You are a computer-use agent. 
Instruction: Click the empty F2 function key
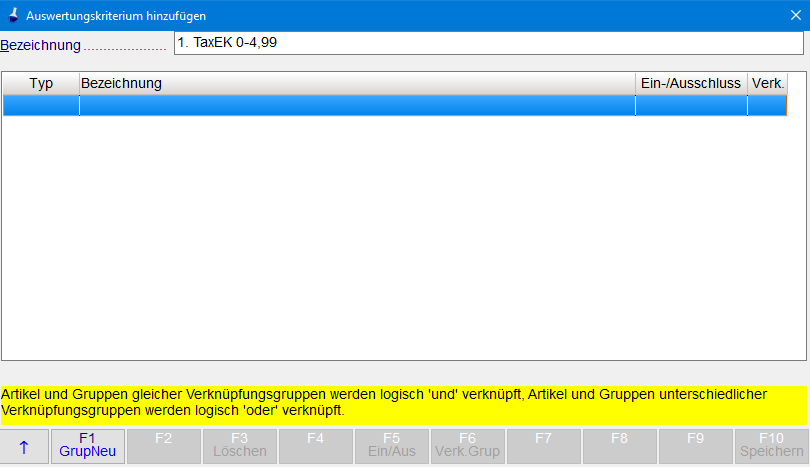tap(164, 446)
